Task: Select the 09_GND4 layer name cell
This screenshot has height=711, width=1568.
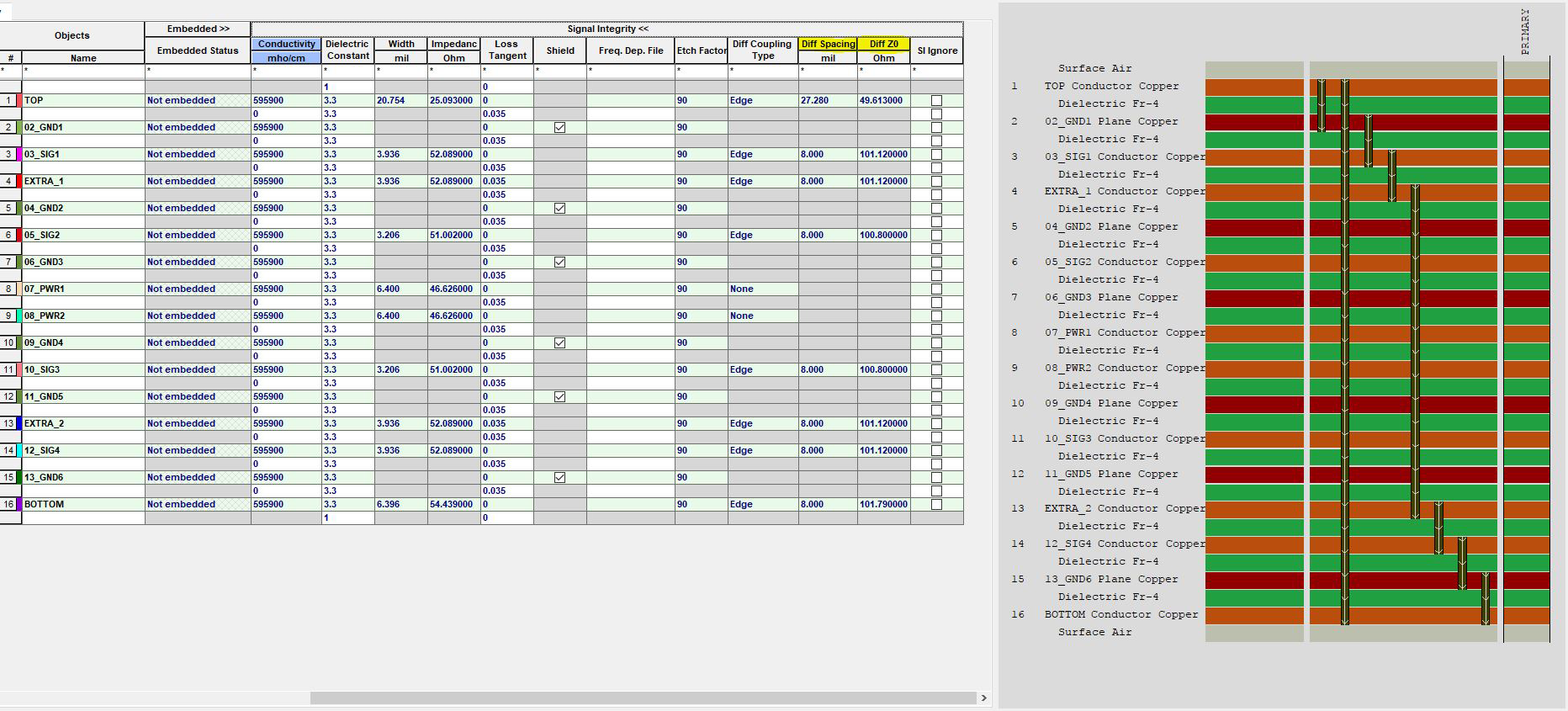Action: [x=83, y=342]
